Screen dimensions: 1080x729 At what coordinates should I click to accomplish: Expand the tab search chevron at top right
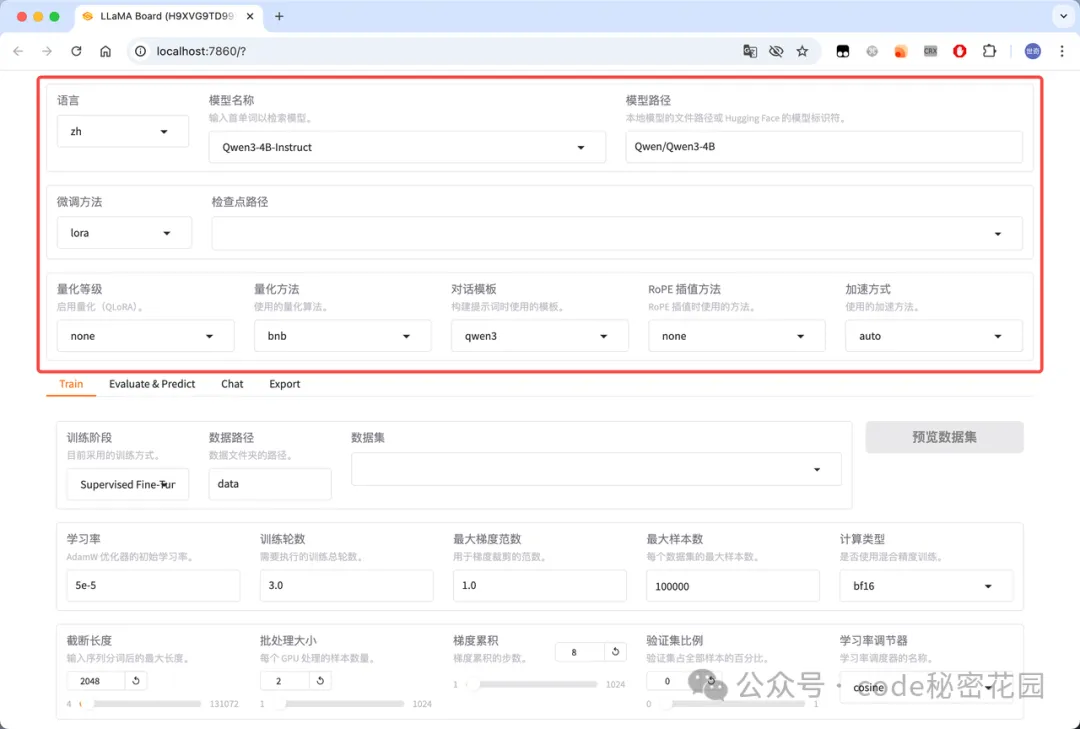click(1063, 16)
